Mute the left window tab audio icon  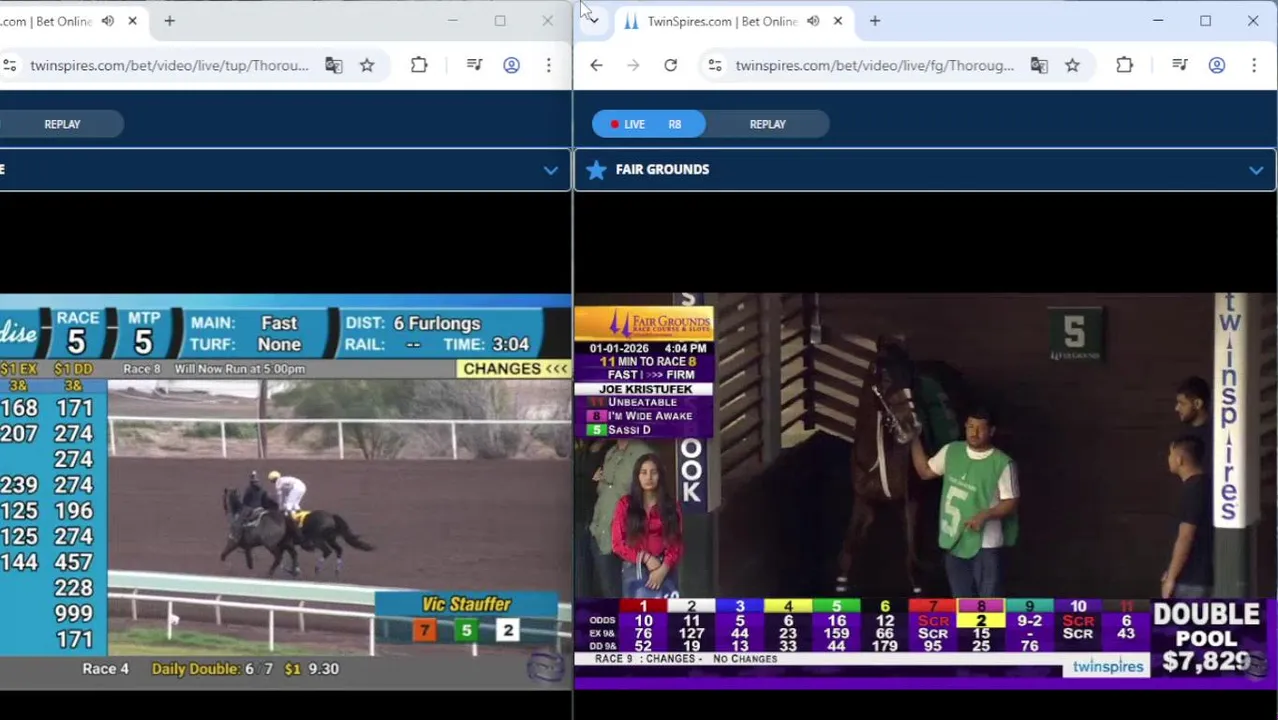click(108, 21)
